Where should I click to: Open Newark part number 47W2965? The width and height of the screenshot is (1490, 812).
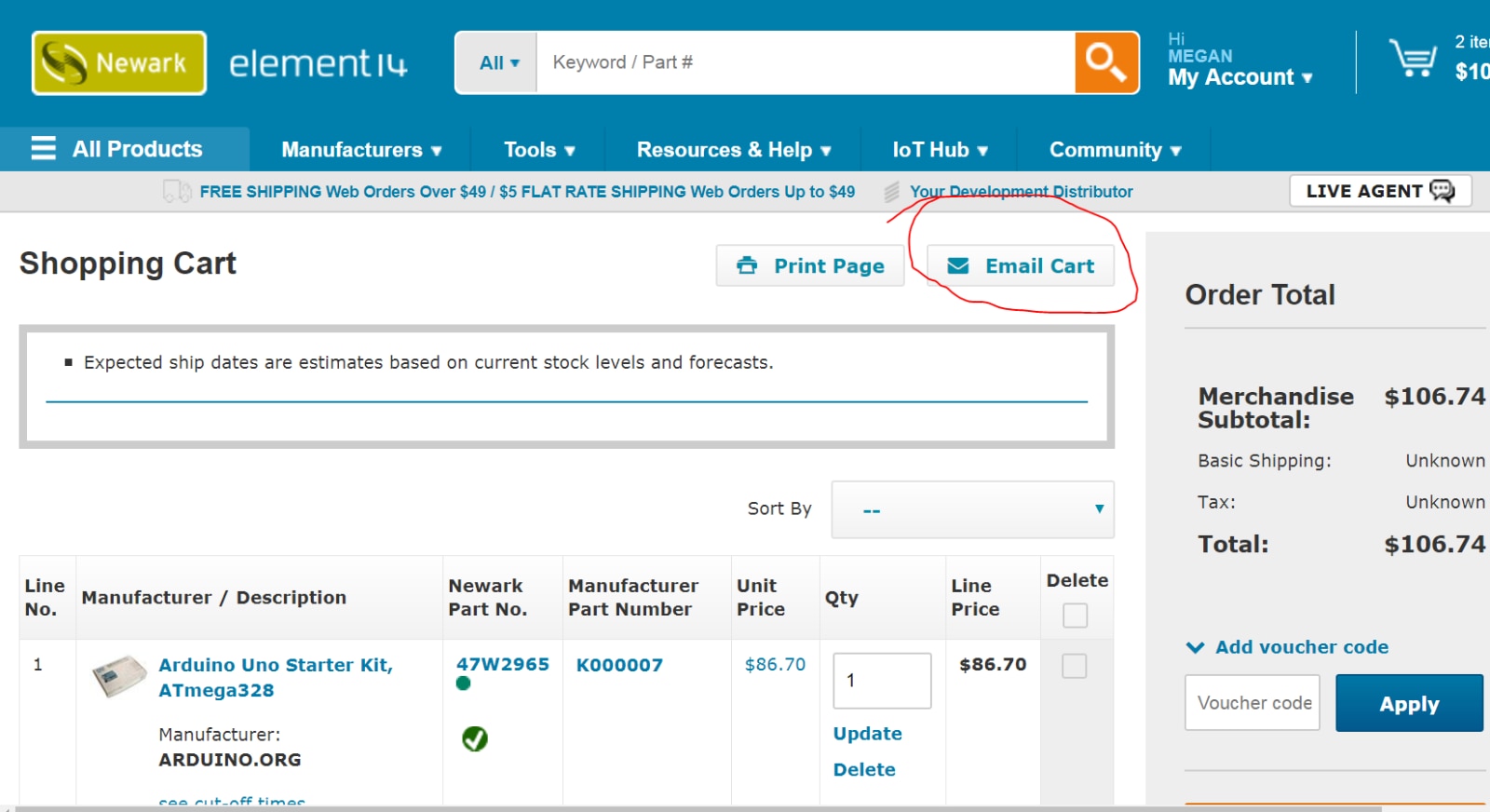click(x=502, y=665)
